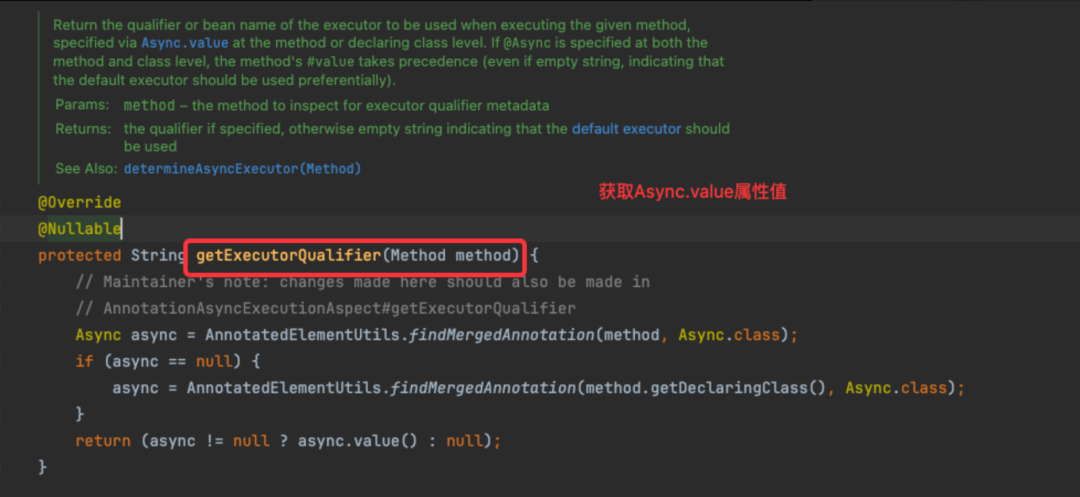The width and height of the screenshot is (1080, 497).
Task: Click the String return type
Action: (x=154, y=256)
